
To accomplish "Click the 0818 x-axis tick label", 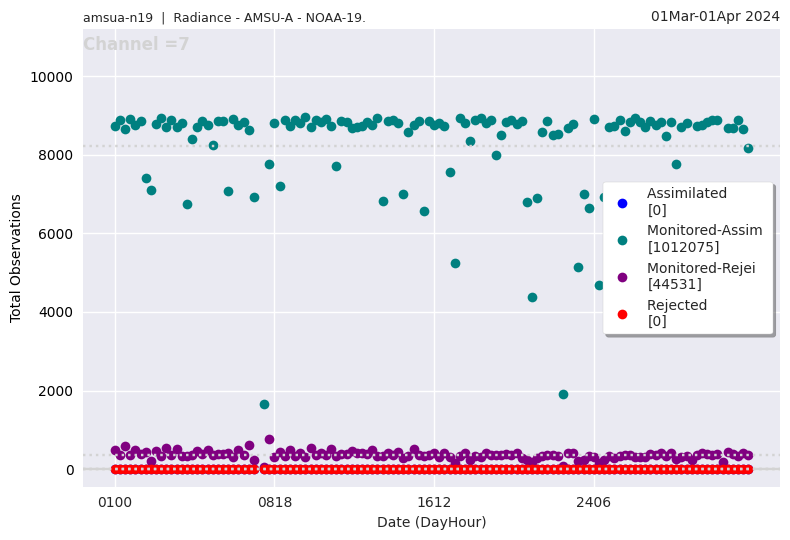I will tap(274, 502).
